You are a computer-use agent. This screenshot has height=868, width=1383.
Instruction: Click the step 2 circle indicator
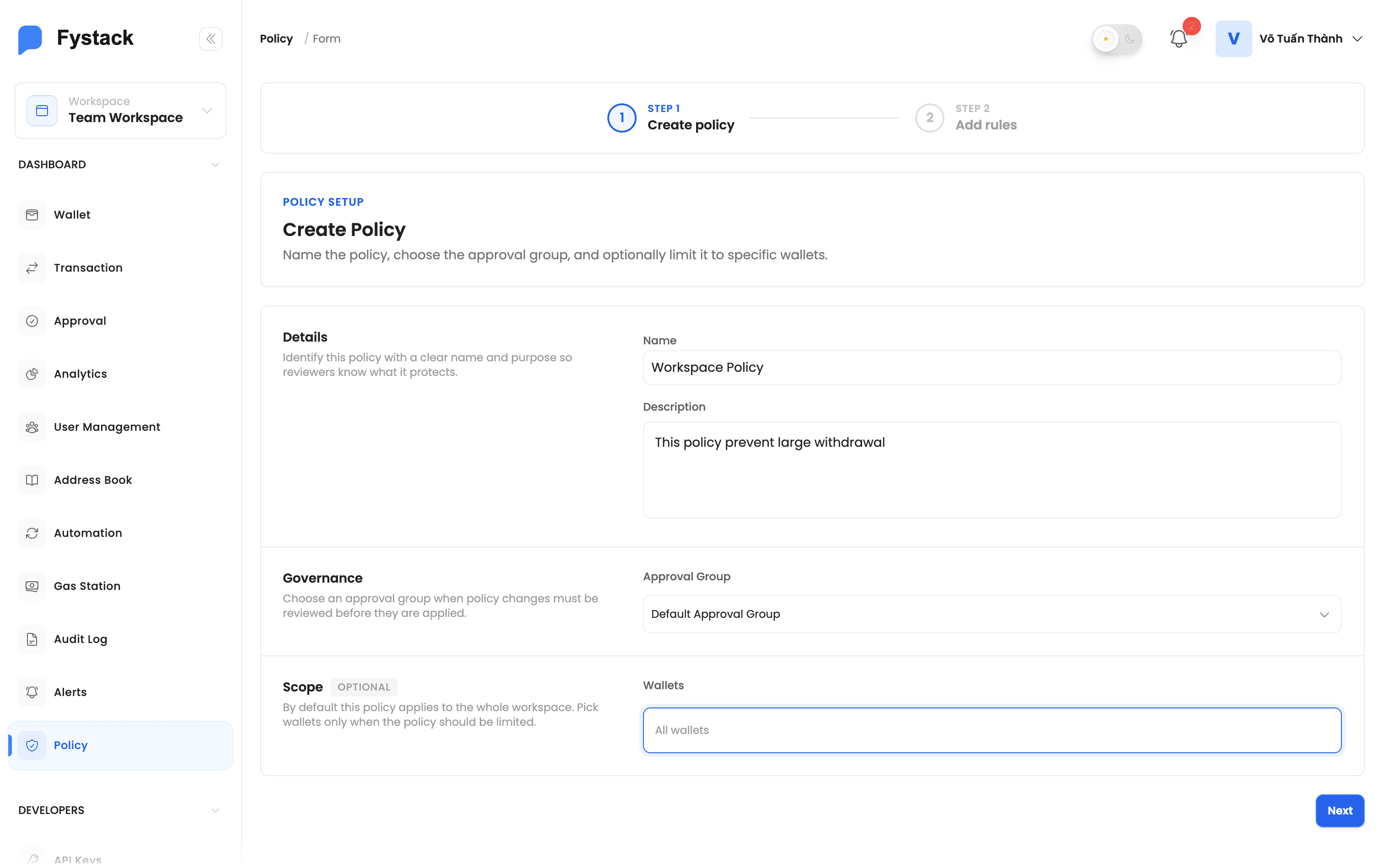click(929, 118)
